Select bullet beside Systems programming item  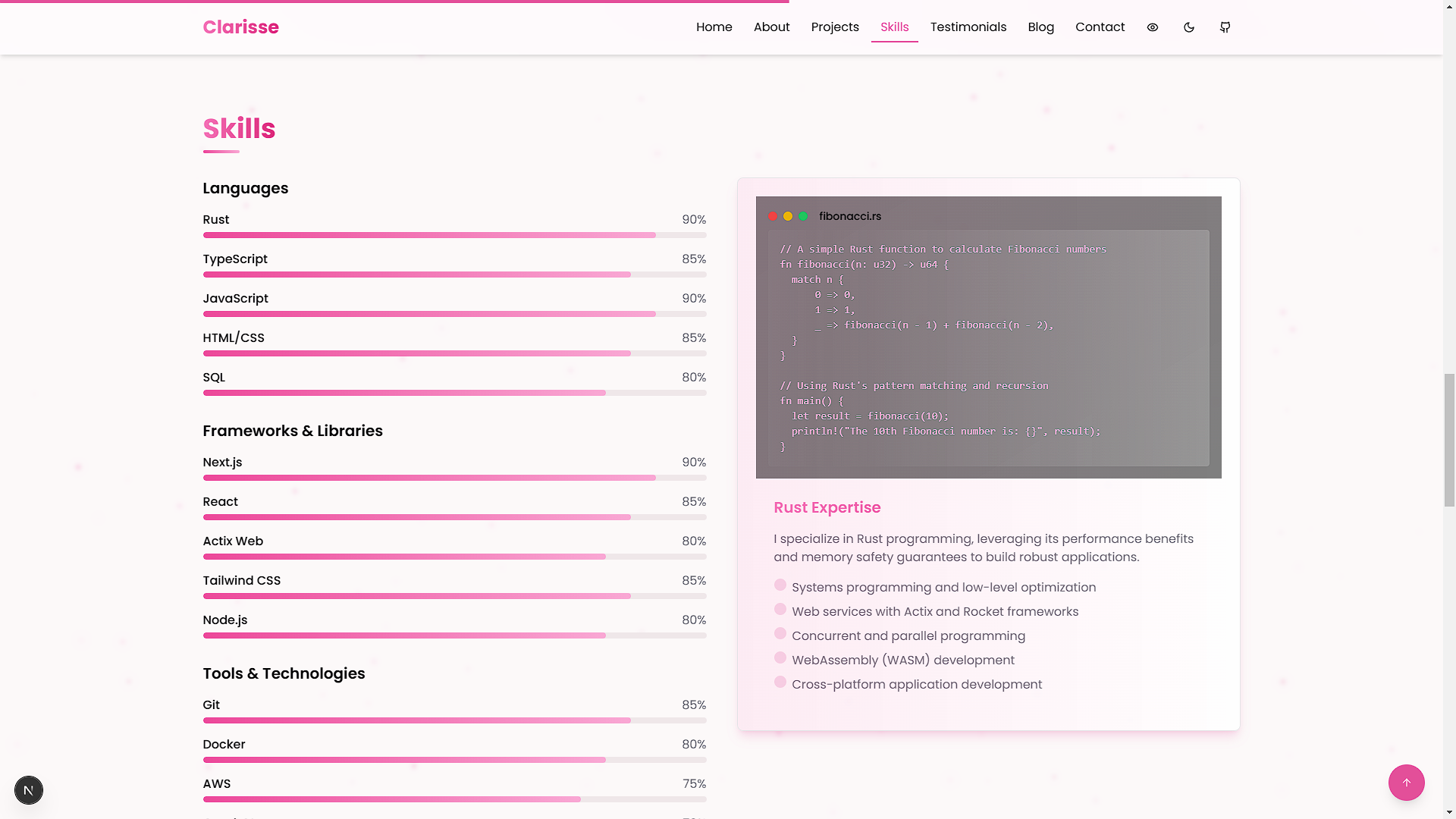tap(780, 585)
